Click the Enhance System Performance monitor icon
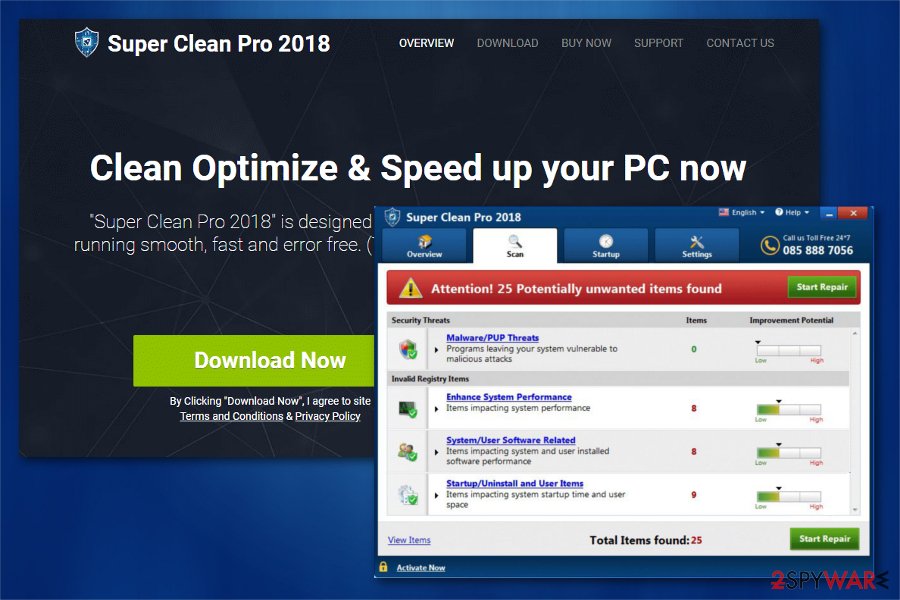Viewport: 900px width, 600px height. click(408, 408)
